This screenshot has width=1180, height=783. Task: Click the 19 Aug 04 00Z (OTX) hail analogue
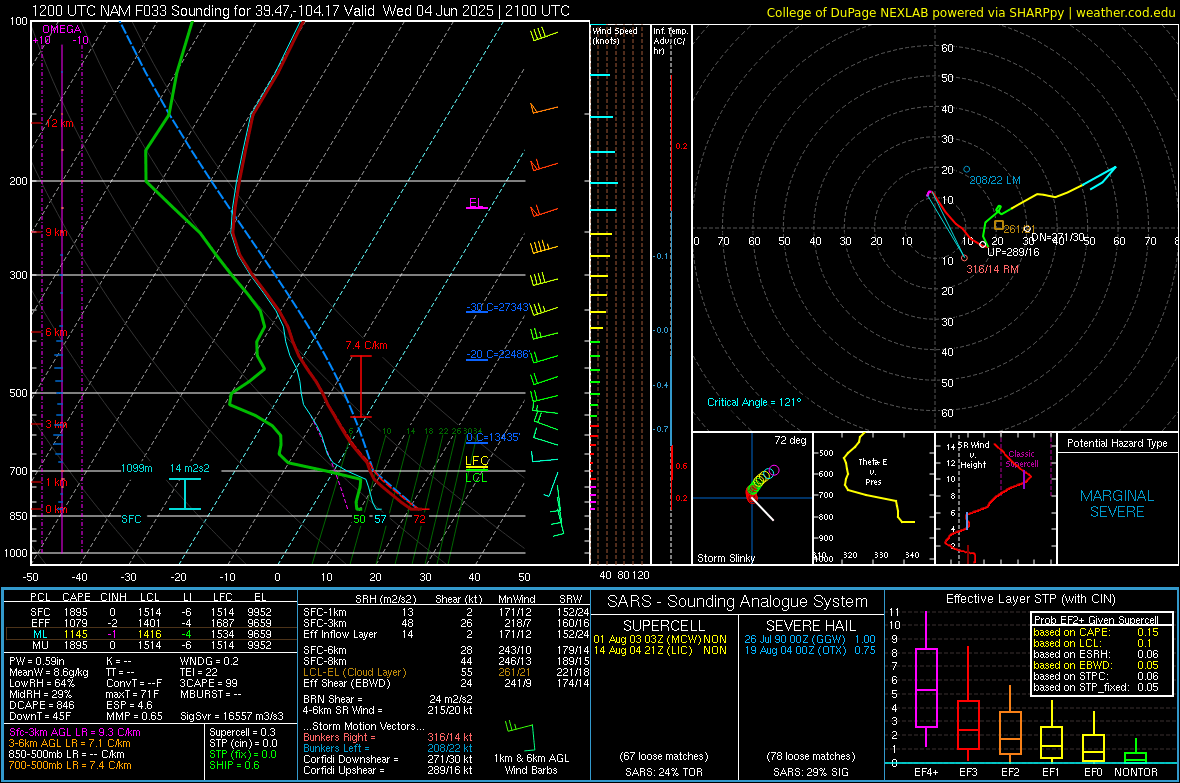click(810, 650)
